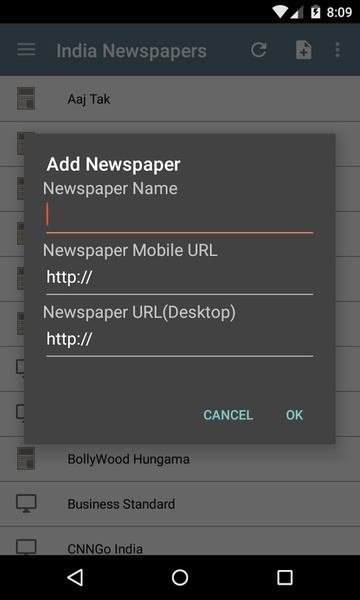Tap the Wi-Fi signal icon in status bar

pos(280,12)
